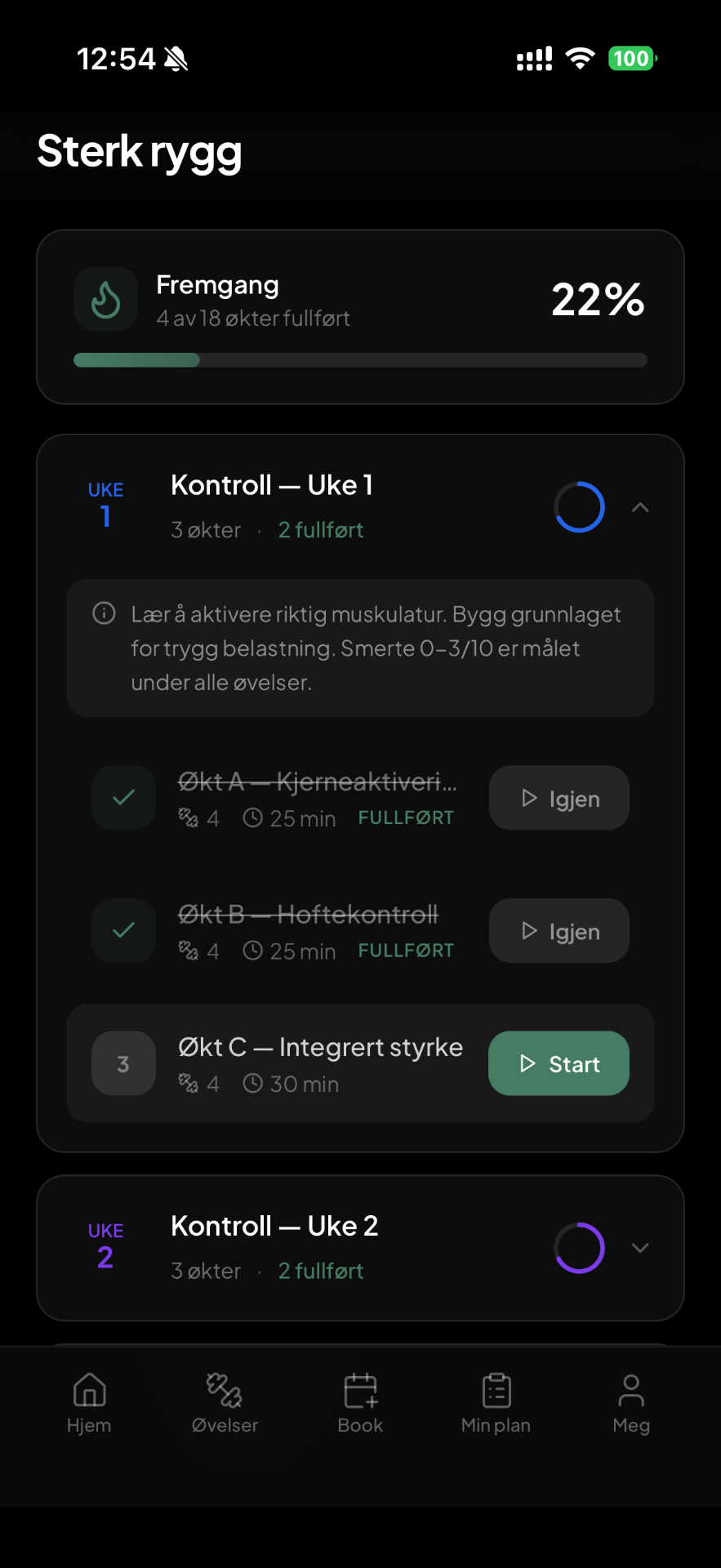
Task: Tap the purple progress ring for Uke 2
Action: [579, 1248]
